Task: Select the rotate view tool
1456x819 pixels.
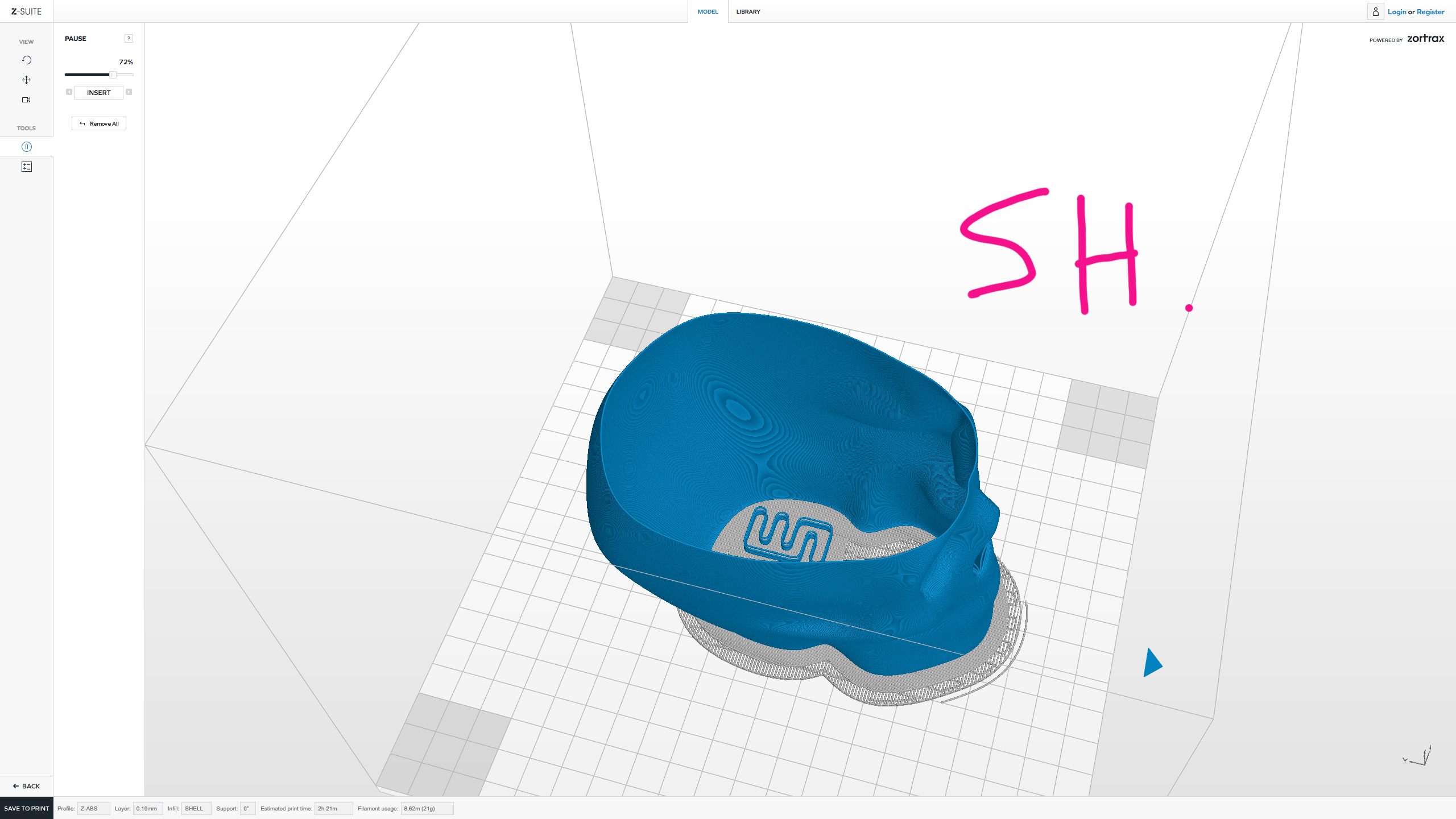Action: point(26,60)
